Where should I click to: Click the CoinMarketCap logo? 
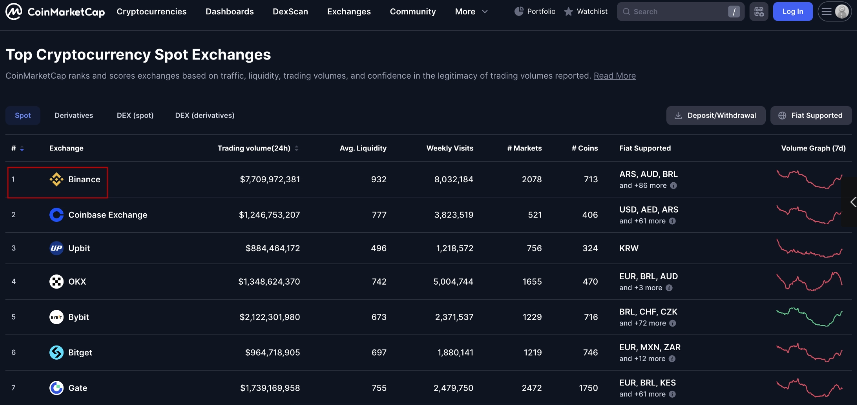[55, 11]
